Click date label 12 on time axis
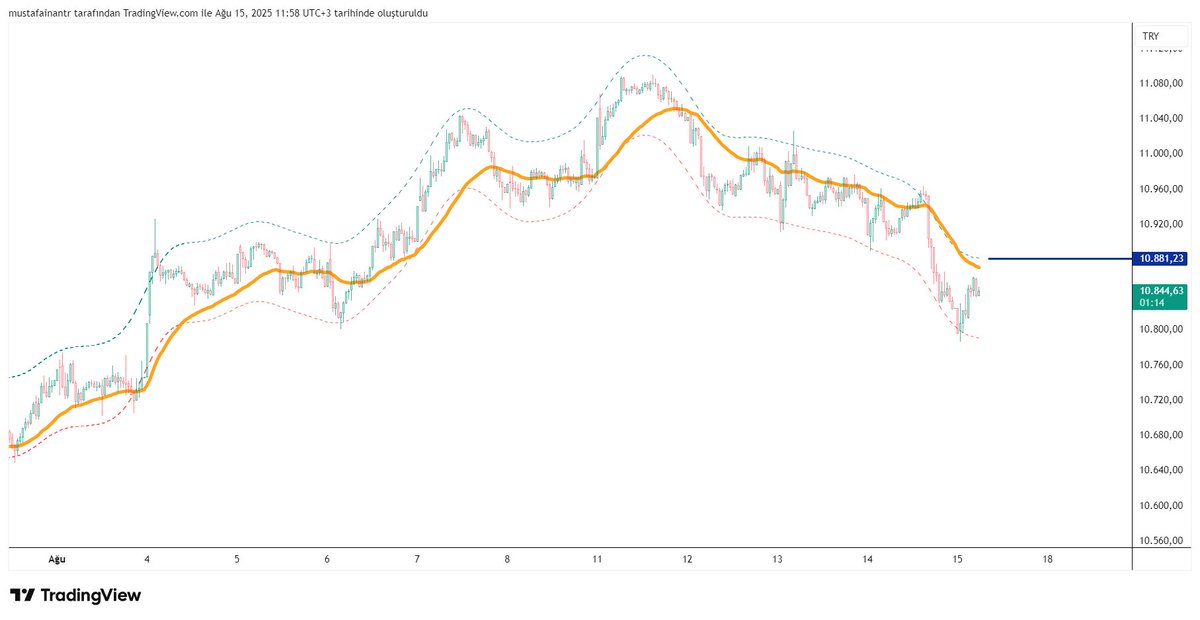Screen dimensions: 1200x620 click(687, 560)
